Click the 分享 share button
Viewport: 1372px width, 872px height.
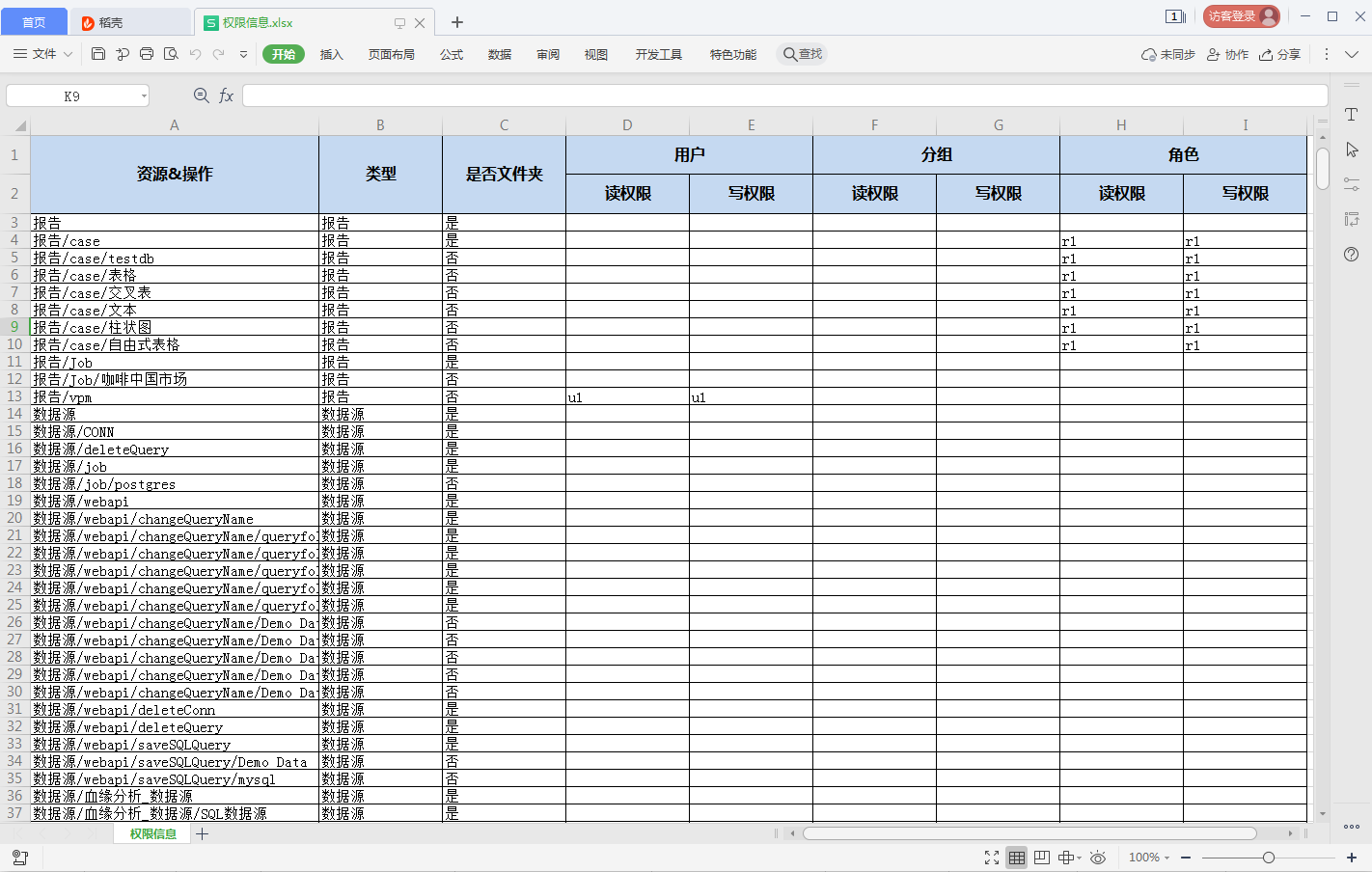1280,54
